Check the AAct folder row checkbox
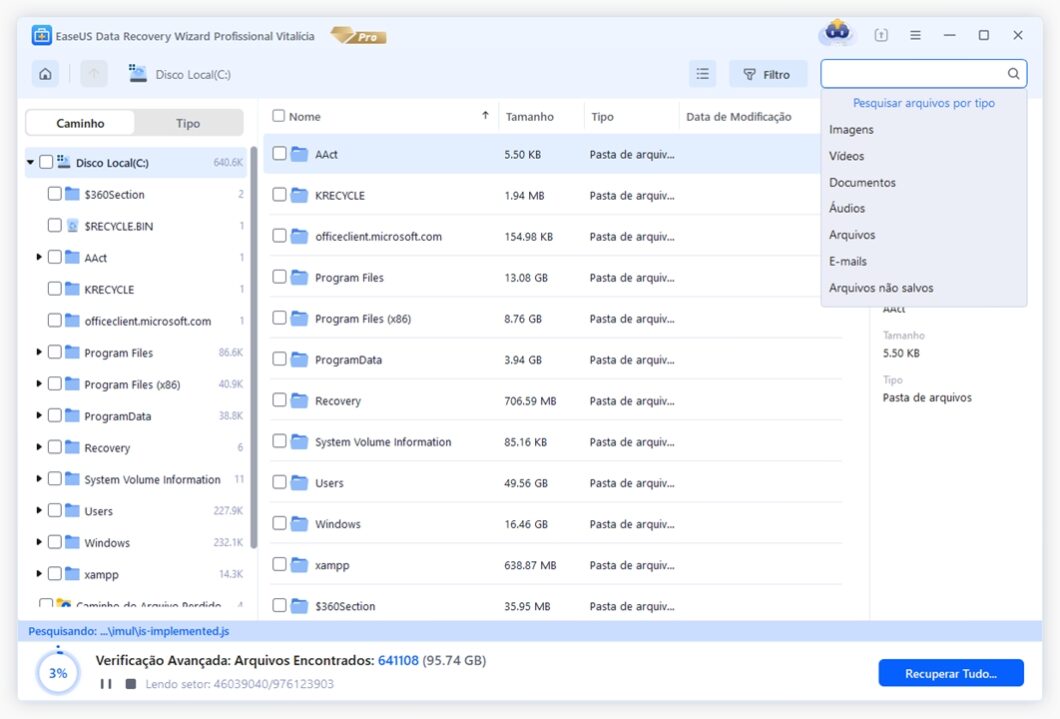1060x719 pixels. click(279, 154)
